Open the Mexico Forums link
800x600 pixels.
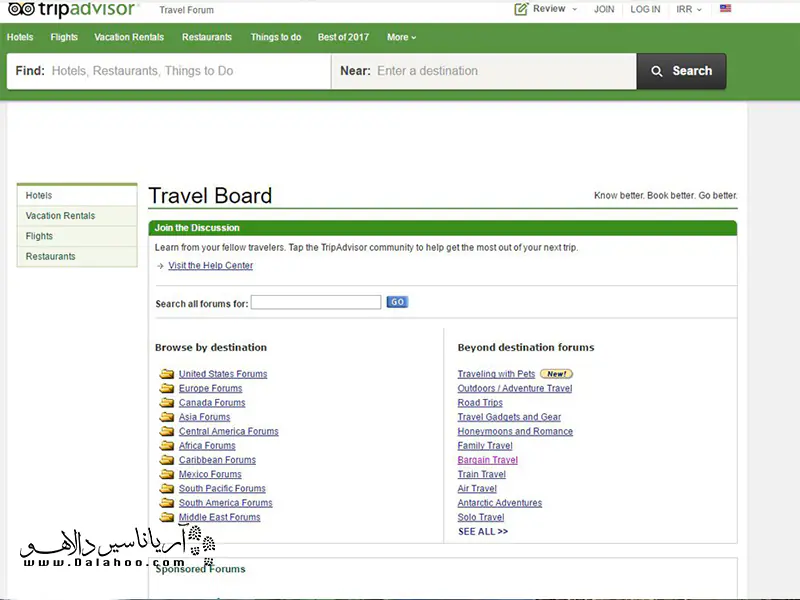pos(210,474)
